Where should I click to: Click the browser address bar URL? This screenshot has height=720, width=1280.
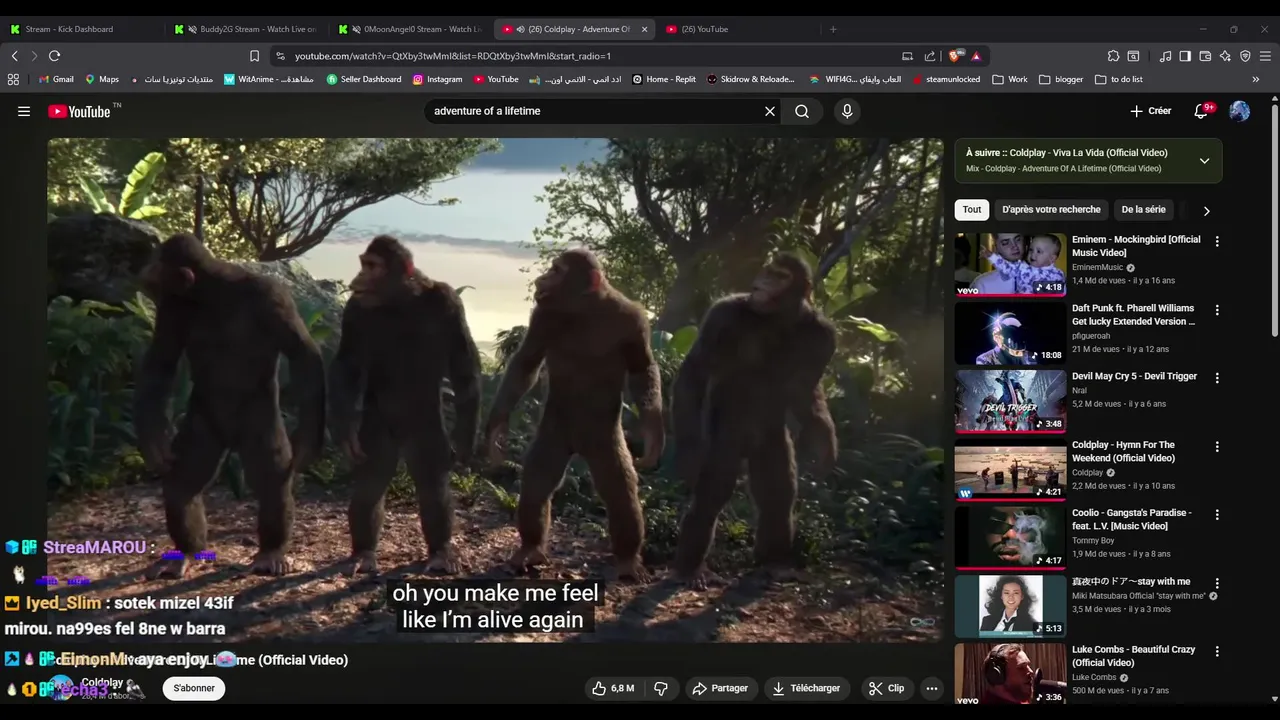(x=453, y=56)
